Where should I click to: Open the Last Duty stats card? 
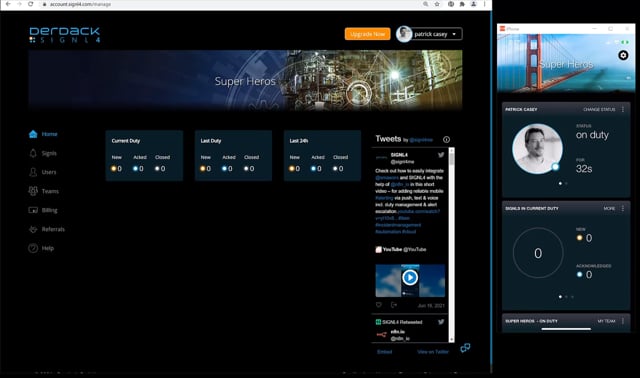[x=233, y=156]
